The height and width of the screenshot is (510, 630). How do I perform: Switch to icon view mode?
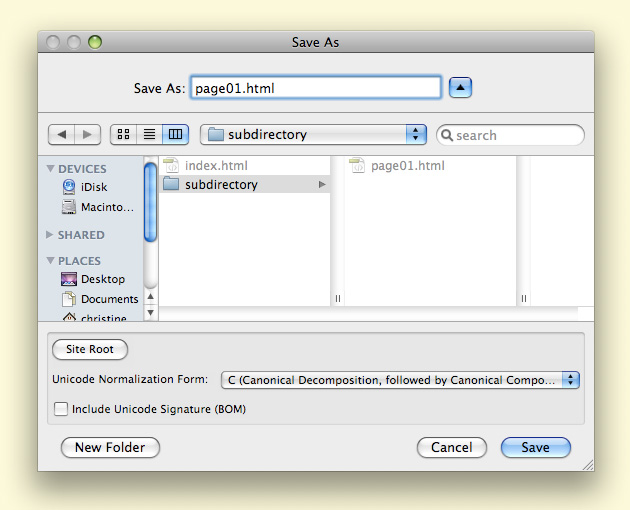point(125,134)
